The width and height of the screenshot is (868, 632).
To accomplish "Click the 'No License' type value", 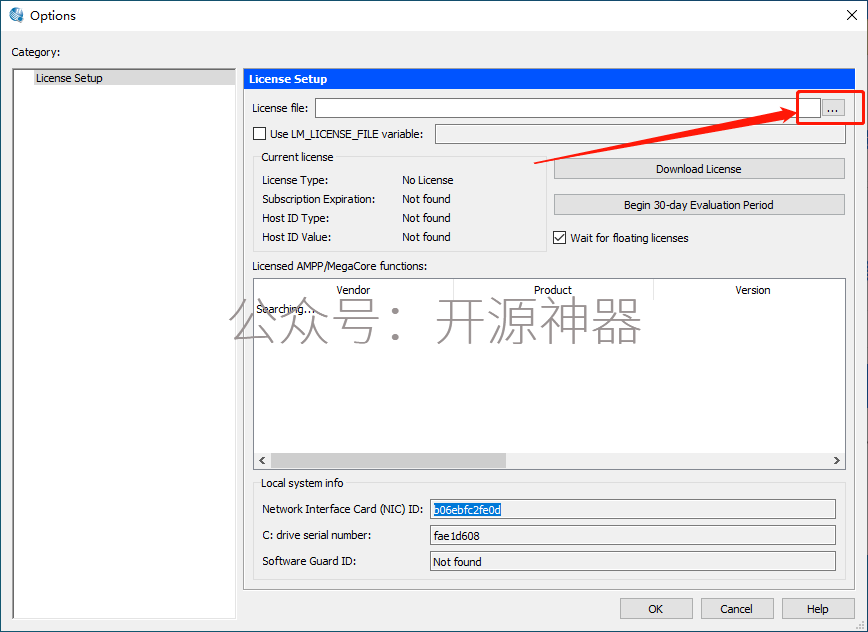I will point(427,180).
